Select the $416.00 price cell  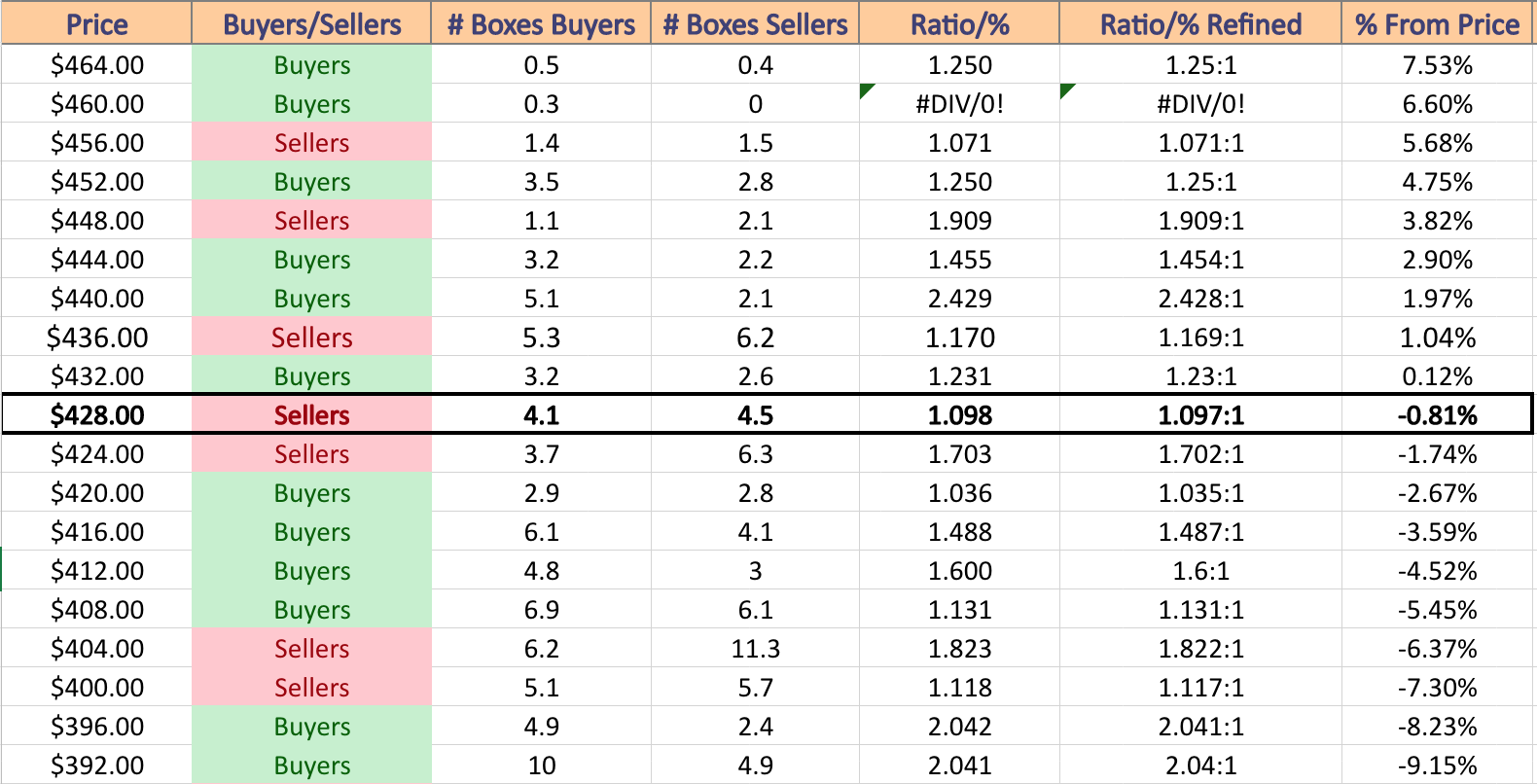[x=96, y=532]
